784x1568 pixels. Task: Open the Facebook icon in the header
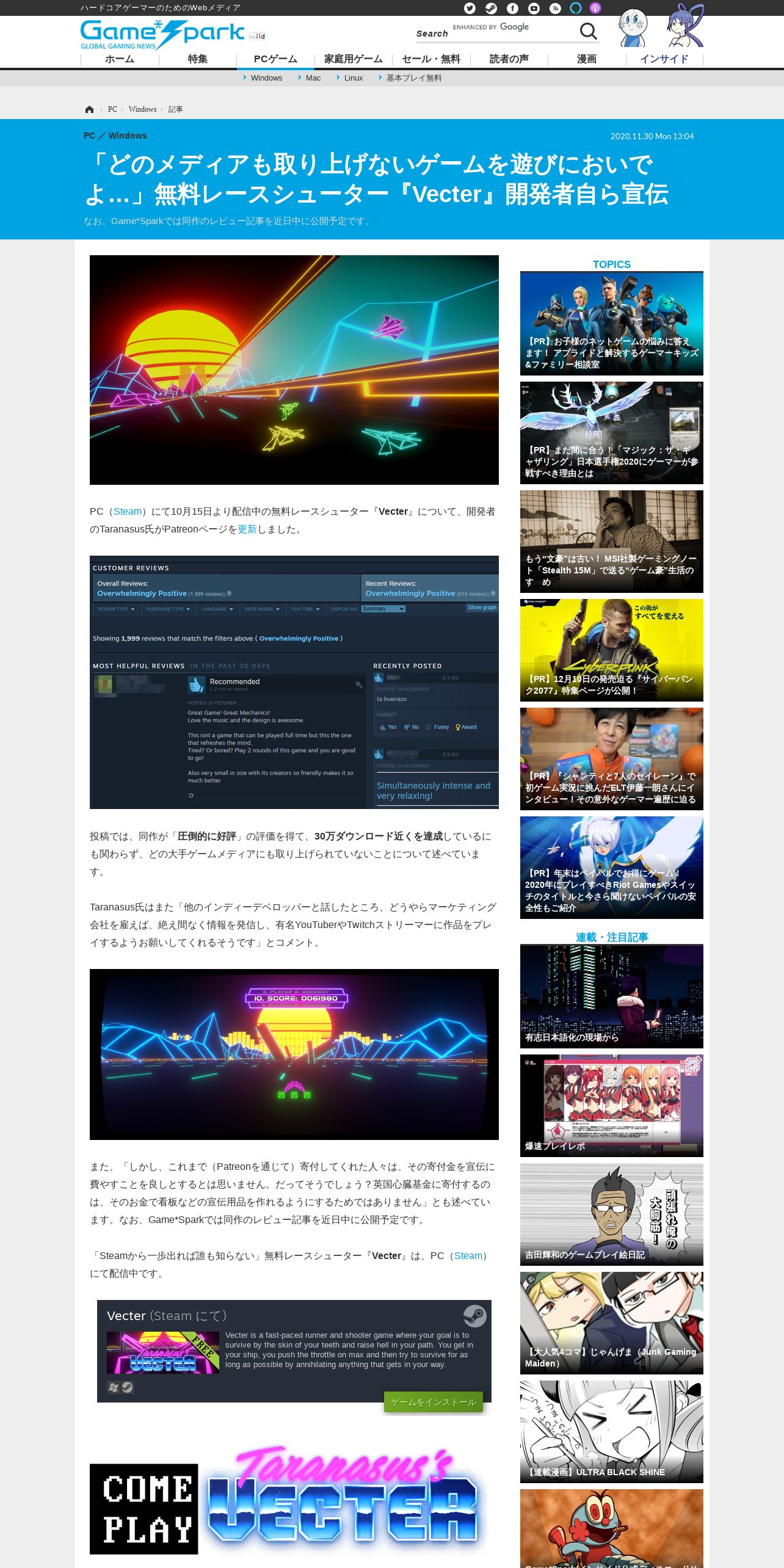(x=512, y=8)
